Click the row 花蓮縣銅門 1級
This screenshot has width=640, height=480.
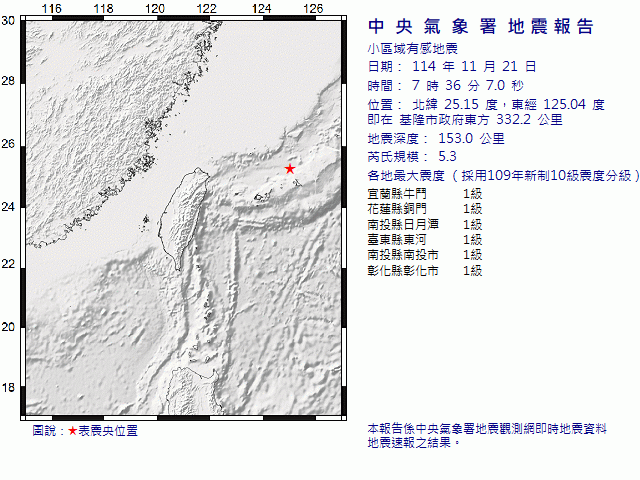(x=425, y=209)
